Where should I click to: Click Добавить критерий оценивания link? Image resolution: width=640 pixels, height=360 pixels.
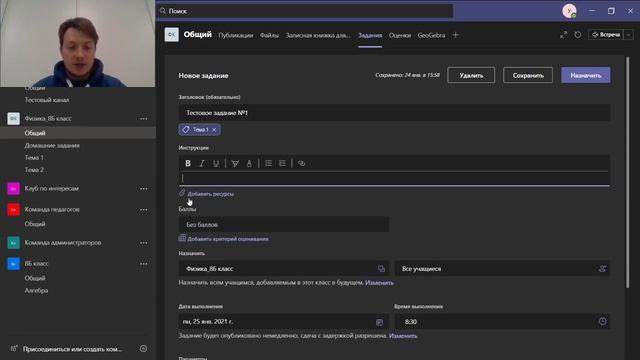pyautogui.click(x=228, y=239)
